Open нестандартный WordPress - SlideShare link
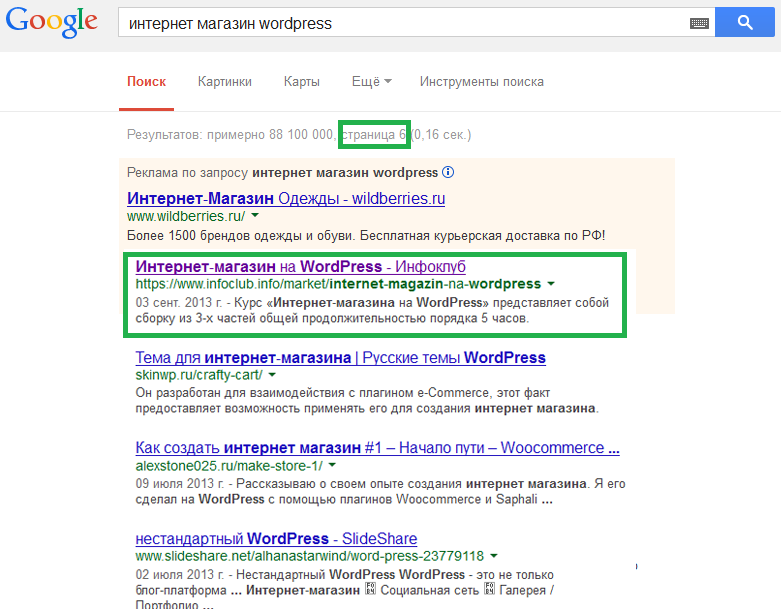The width and height of the screenshot is (781, 609). (276, 538)
